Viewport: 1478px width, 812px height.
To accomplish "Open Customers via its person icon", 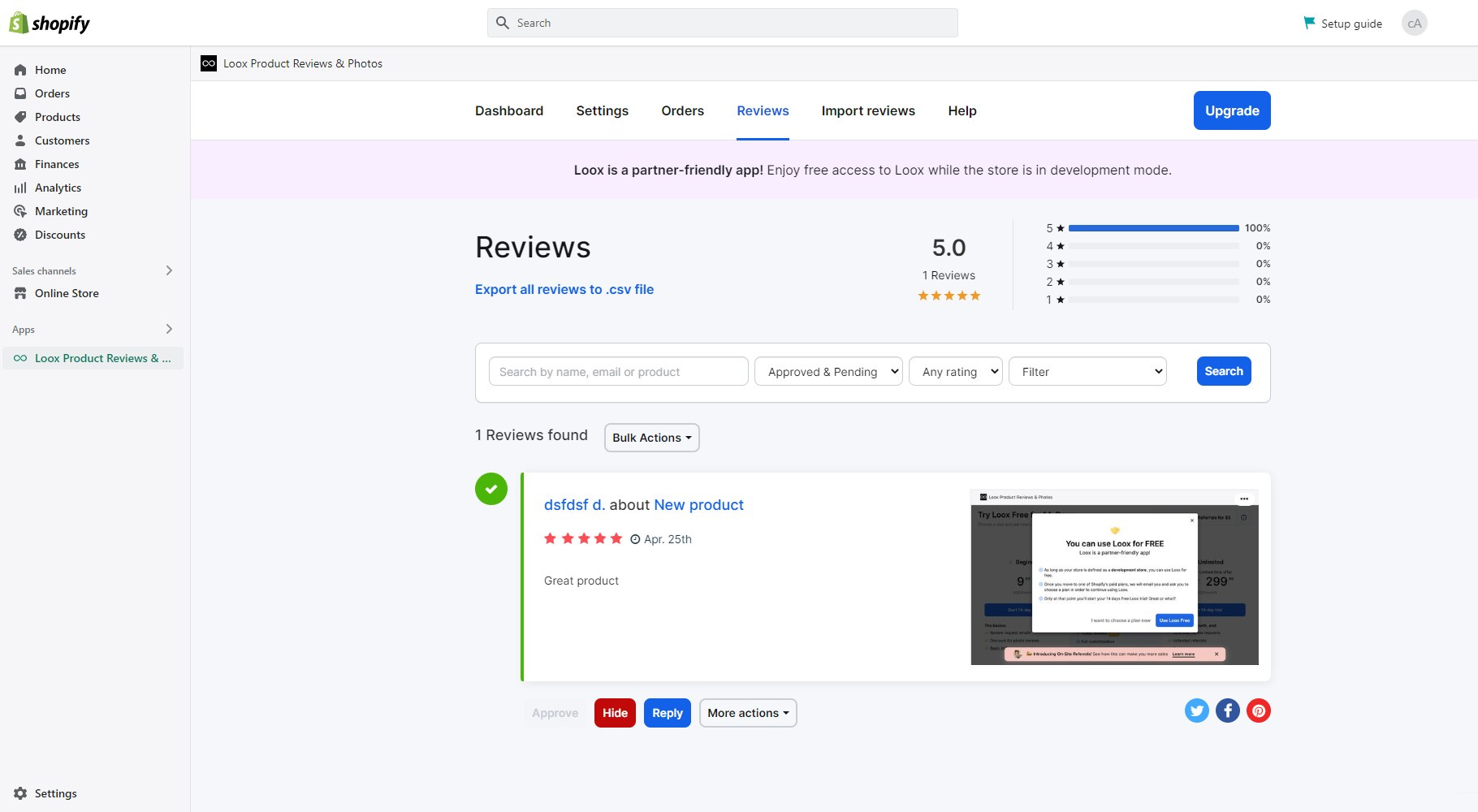I will coord(20,140).
